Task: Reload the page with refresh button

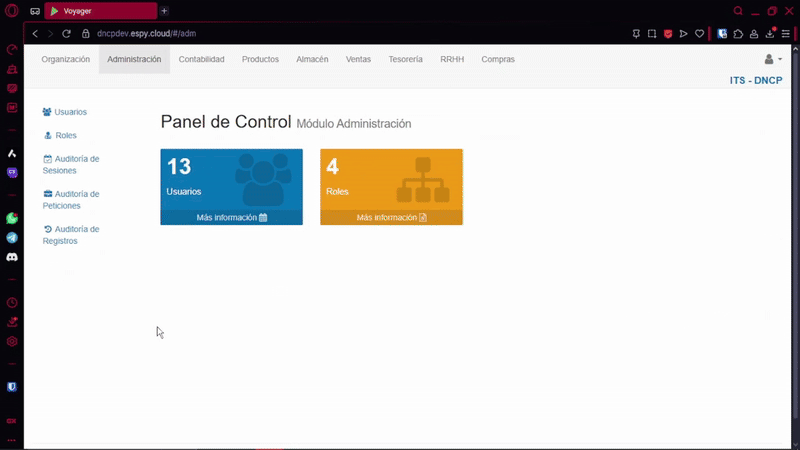Action: (67, 34)
